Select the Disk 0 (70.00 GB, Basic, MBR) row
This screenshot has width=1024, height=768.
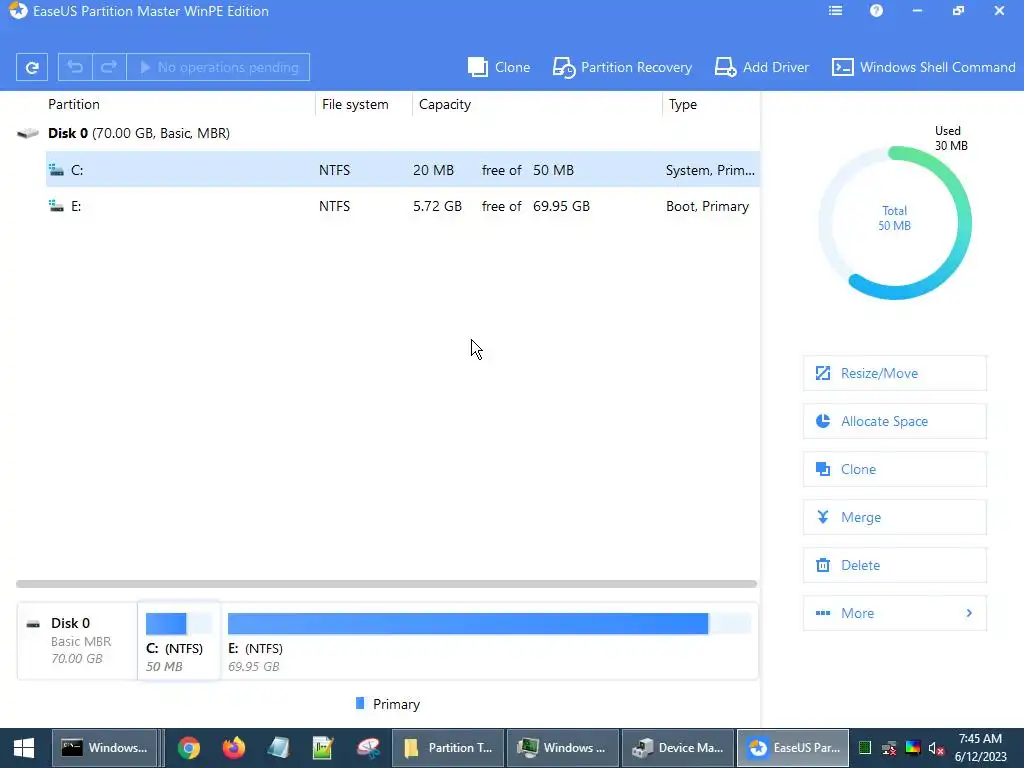click(387, 133)
